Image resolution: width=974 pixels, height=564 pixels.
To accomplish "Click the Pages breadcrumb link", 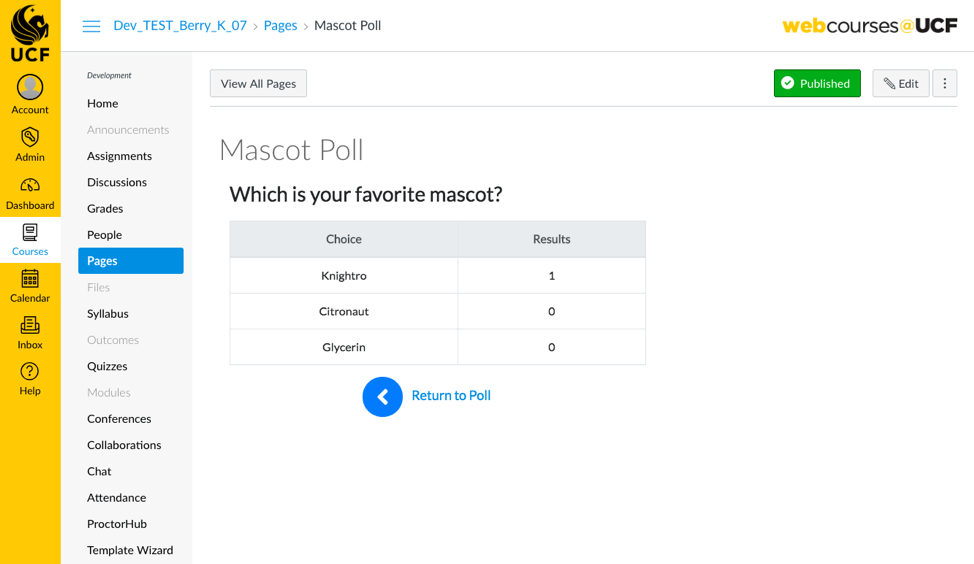I will tap(281, 25).
